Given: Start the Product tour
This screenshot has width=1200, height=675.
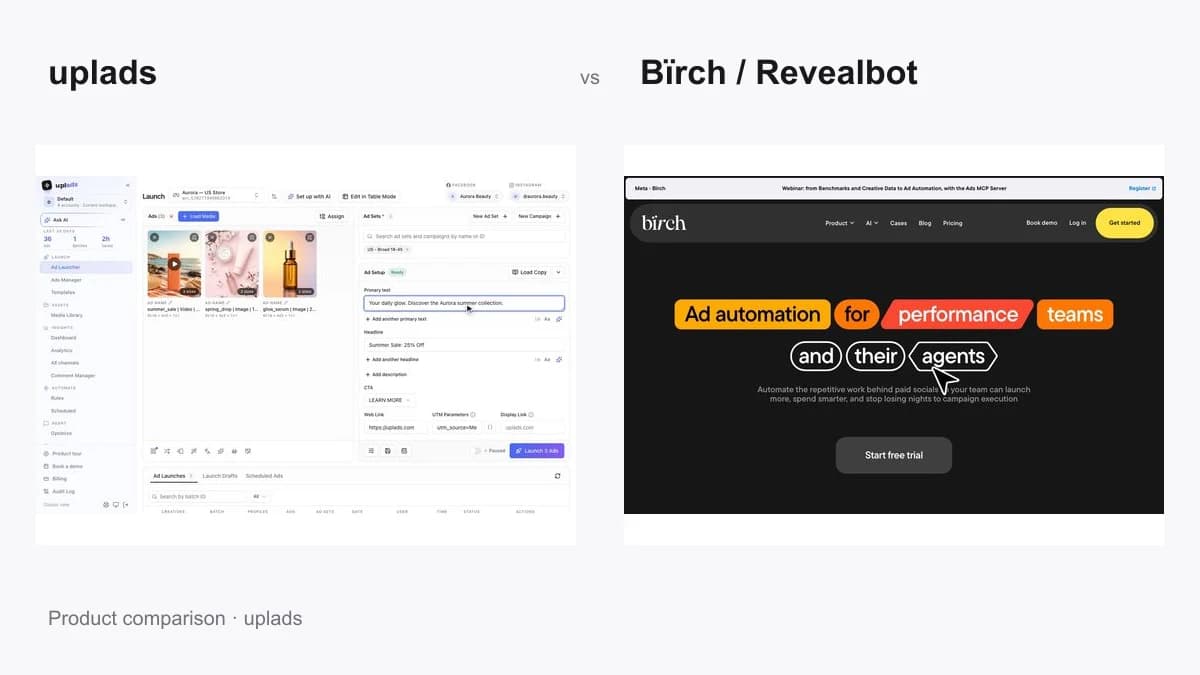Looking at the screenshot, I should (x=63, y=453).
